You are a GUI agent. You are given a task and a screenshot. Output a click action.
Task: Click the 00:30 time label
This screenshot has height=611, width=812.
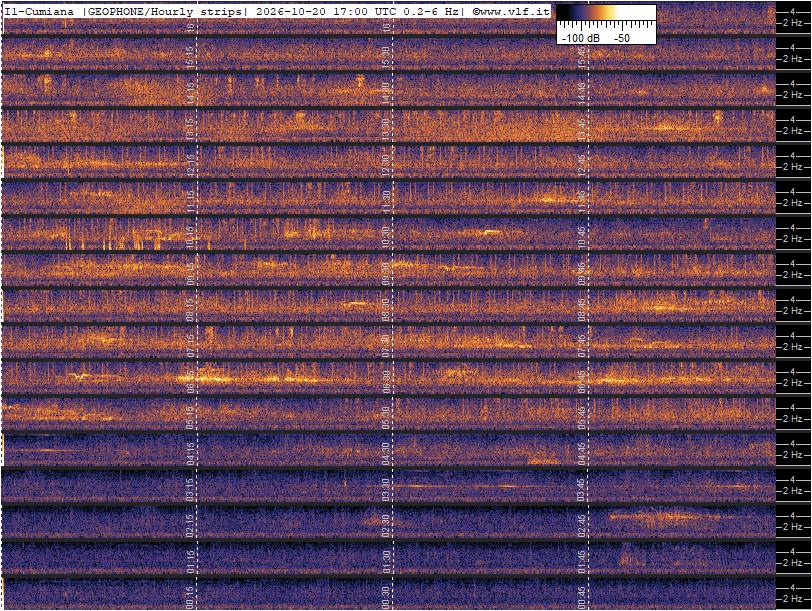pyautogui.click(x=386, y=598)
